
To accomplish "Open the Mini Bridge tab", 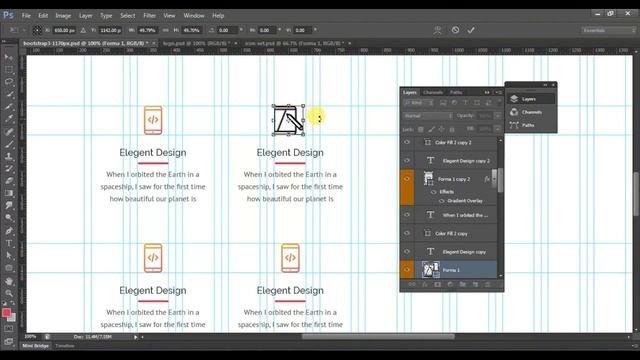I will 36,346.
